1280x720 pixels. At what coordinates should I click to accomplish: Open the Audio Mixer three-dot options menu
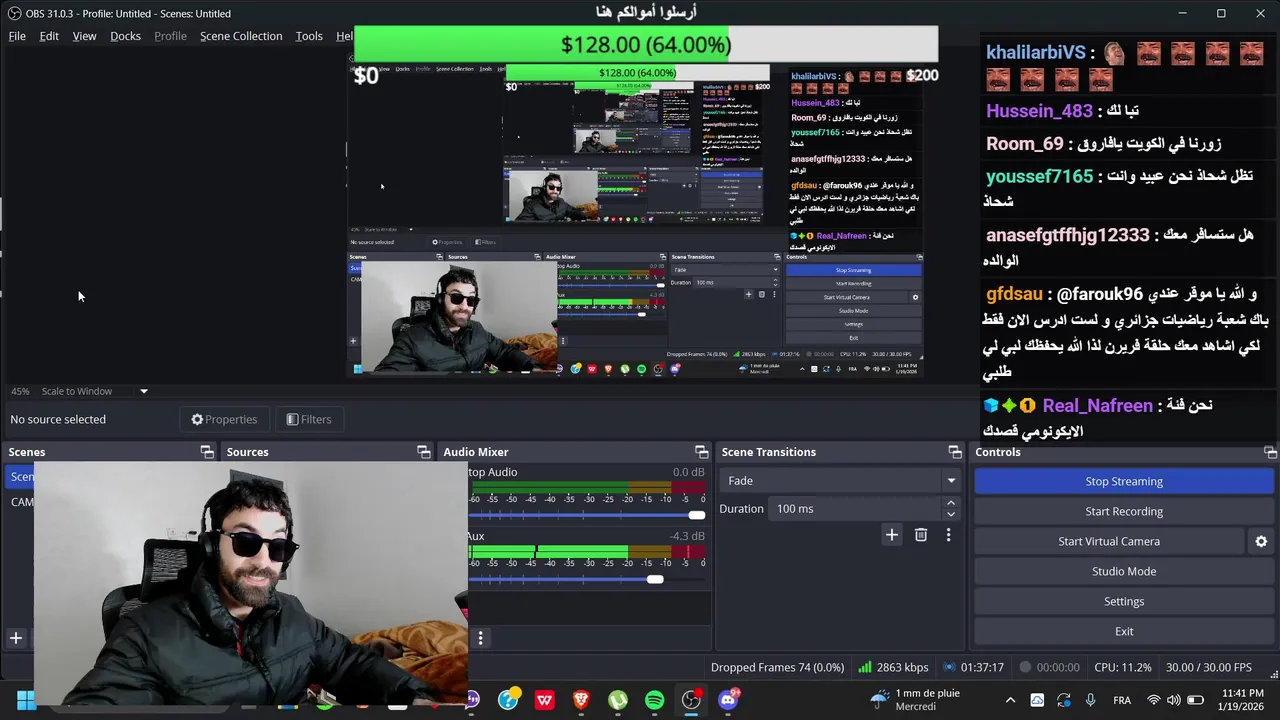tap(480, 638)
